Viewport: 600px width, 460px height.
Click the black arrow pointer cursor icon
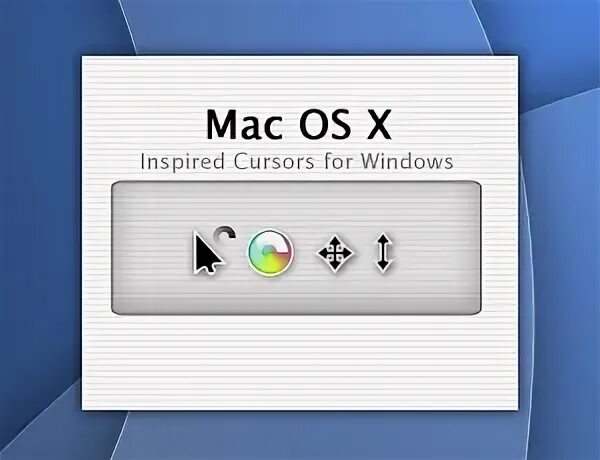(207, 253)
